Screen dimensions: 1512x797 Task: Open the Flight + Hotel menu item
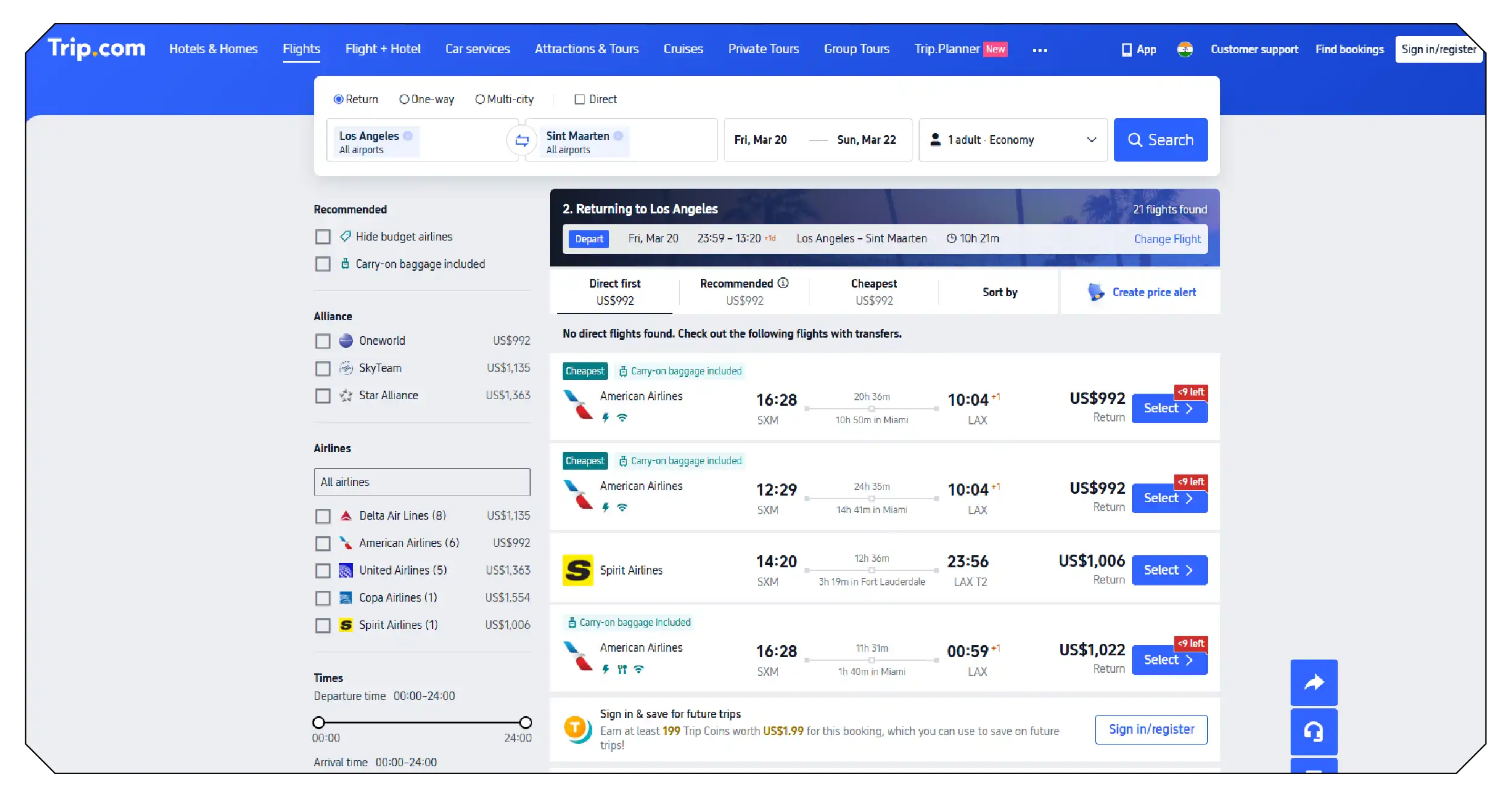pyautogui.click(x=382, y=49)
